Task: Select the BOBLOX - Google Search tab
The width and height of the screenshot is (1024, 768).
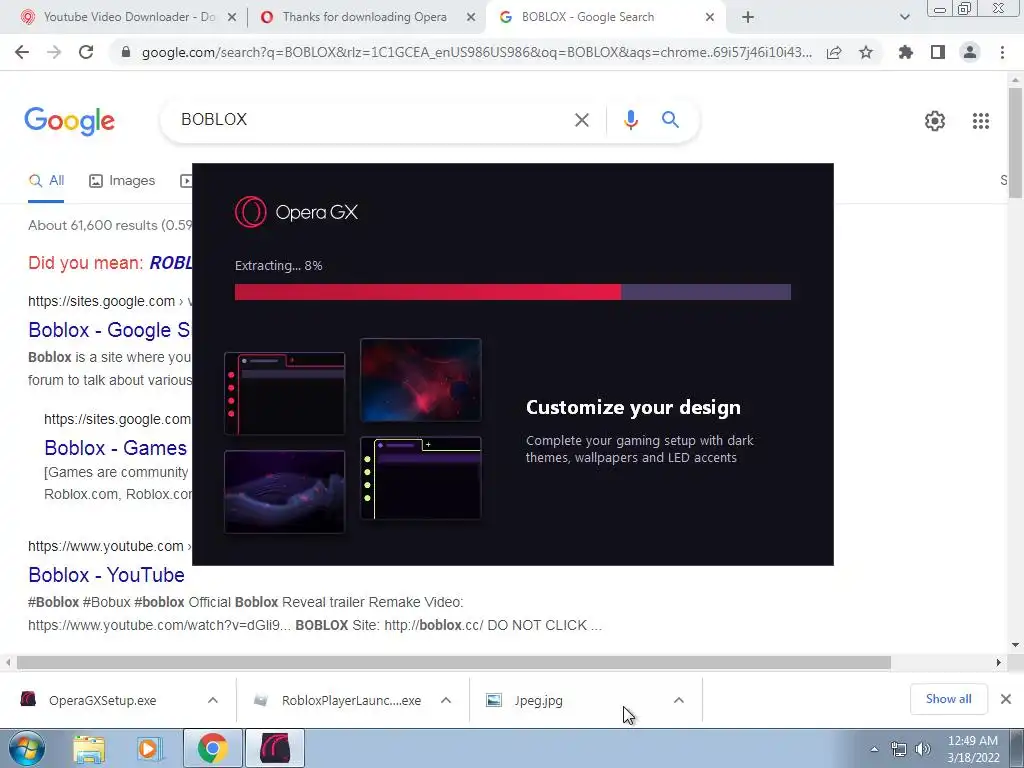Action: coord(588,17)
